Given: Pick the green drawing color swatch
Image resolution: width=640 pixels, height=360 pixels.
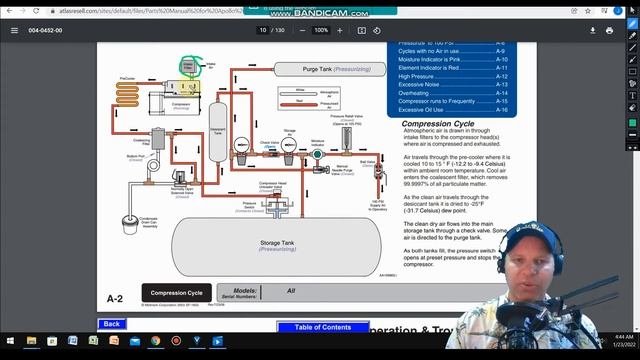Looking at the screenshot, I should point(633,123).
